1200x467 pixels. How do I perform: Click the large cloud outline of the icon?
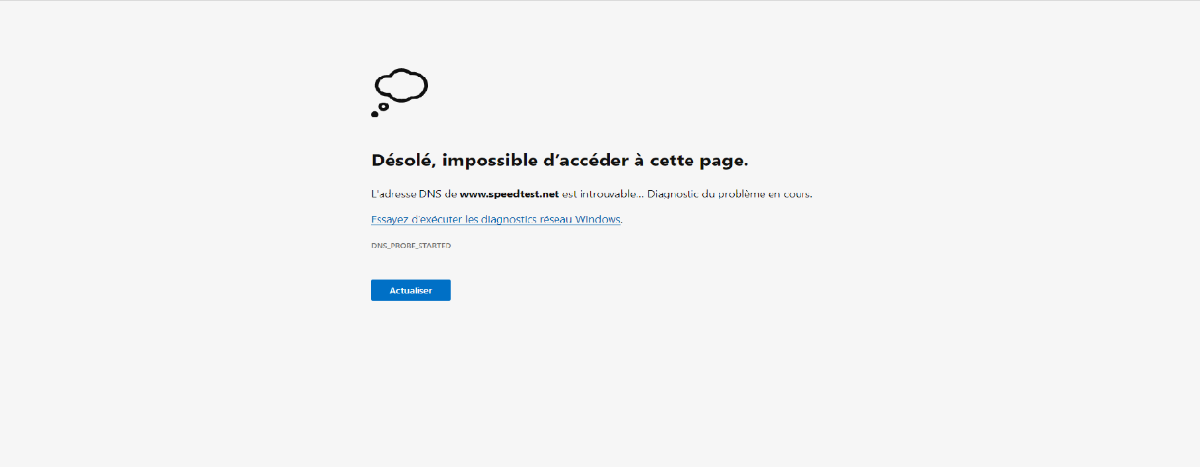pos(404,85)
